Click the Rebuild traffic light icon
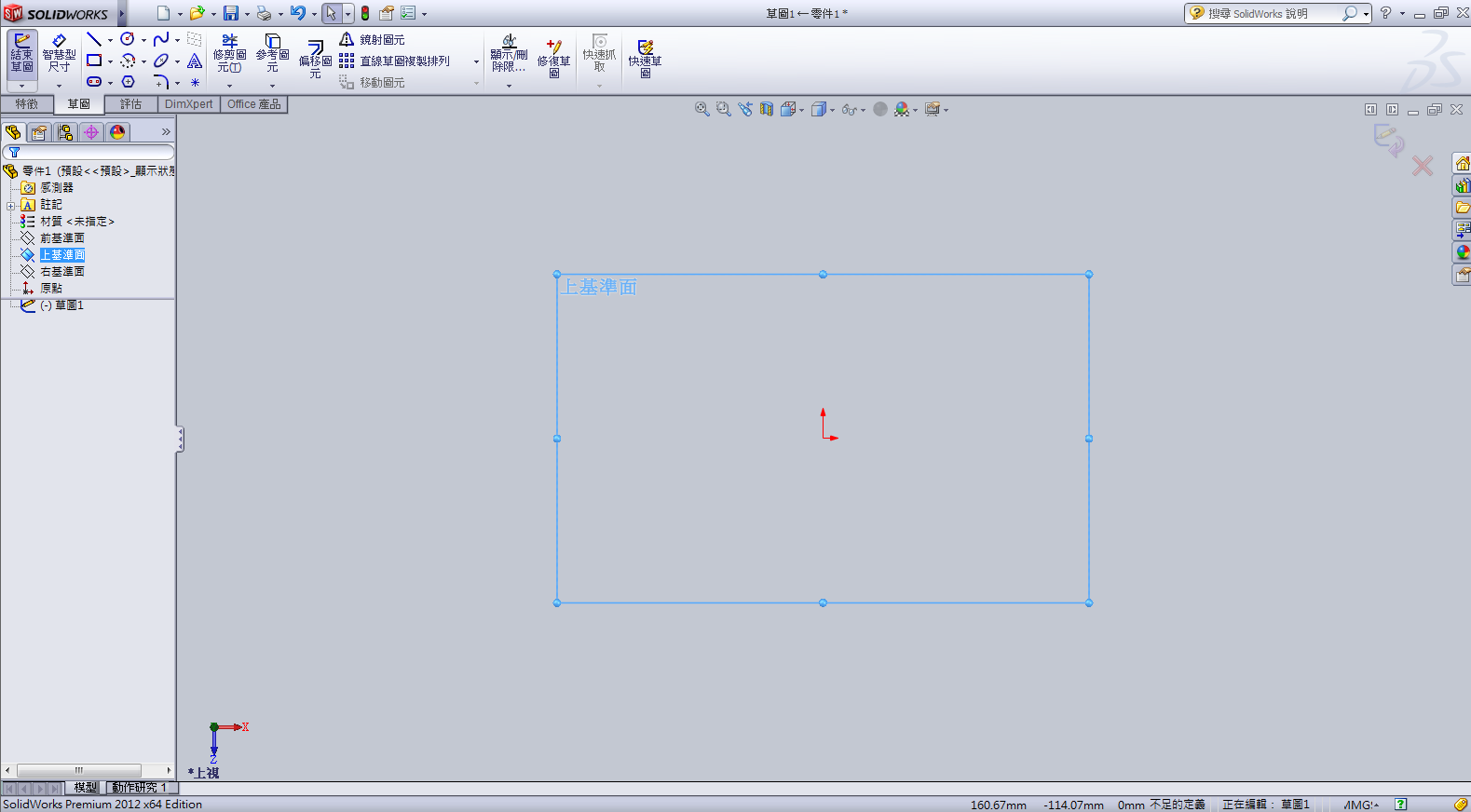This screenshot has width=1471, height=812. tap(365, 13)
